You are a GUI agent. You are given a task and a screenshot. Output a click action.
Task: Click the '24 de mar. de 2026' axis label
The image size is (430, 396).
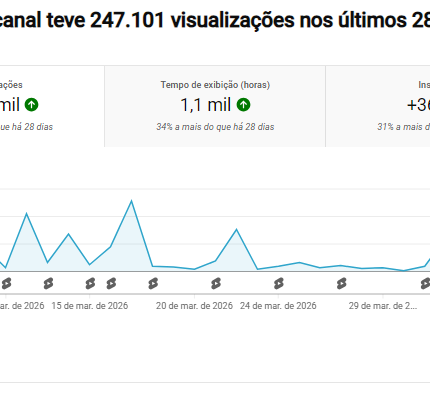coord(278,306)
